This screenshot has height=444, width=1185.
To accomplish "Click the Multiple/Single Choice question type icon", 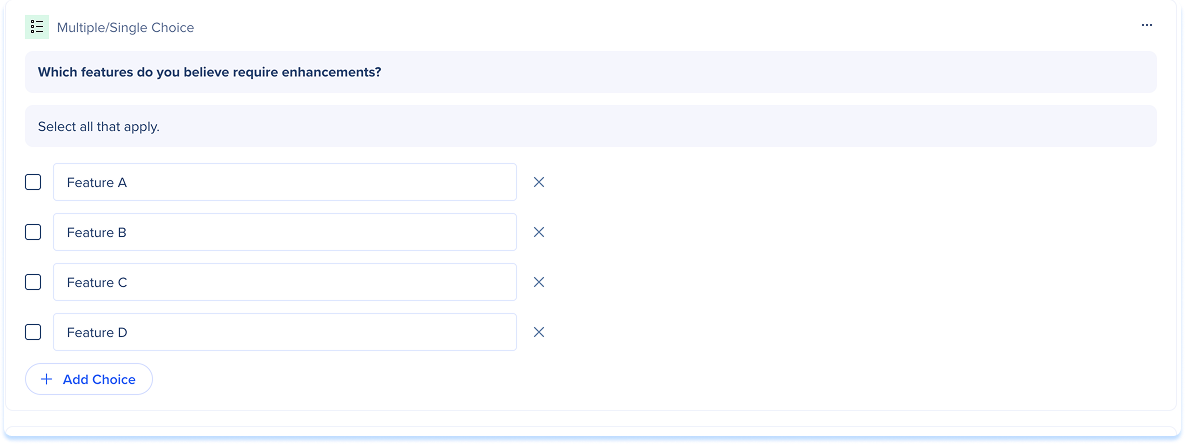I will click(37, 27).
